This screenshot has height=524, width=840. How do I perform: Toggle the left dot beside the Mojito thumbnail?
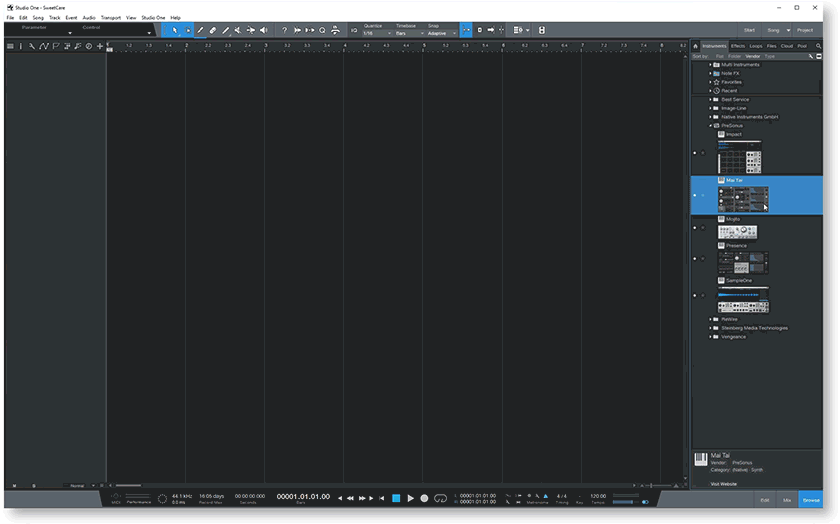coord(695,228)
